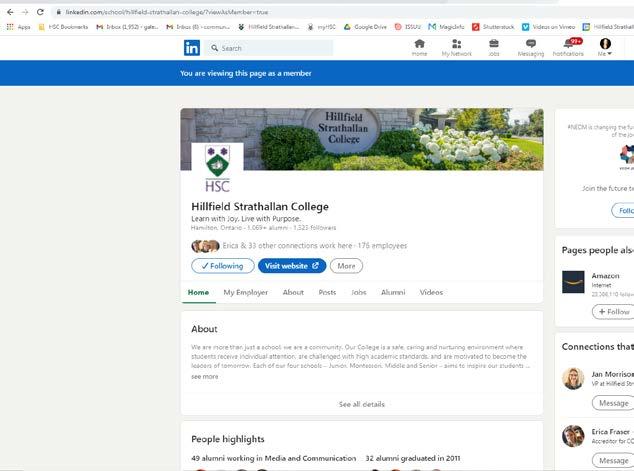Expand the Me profile menu
The height and width of the screenshot is (471, 634).
tap(605, 47)
